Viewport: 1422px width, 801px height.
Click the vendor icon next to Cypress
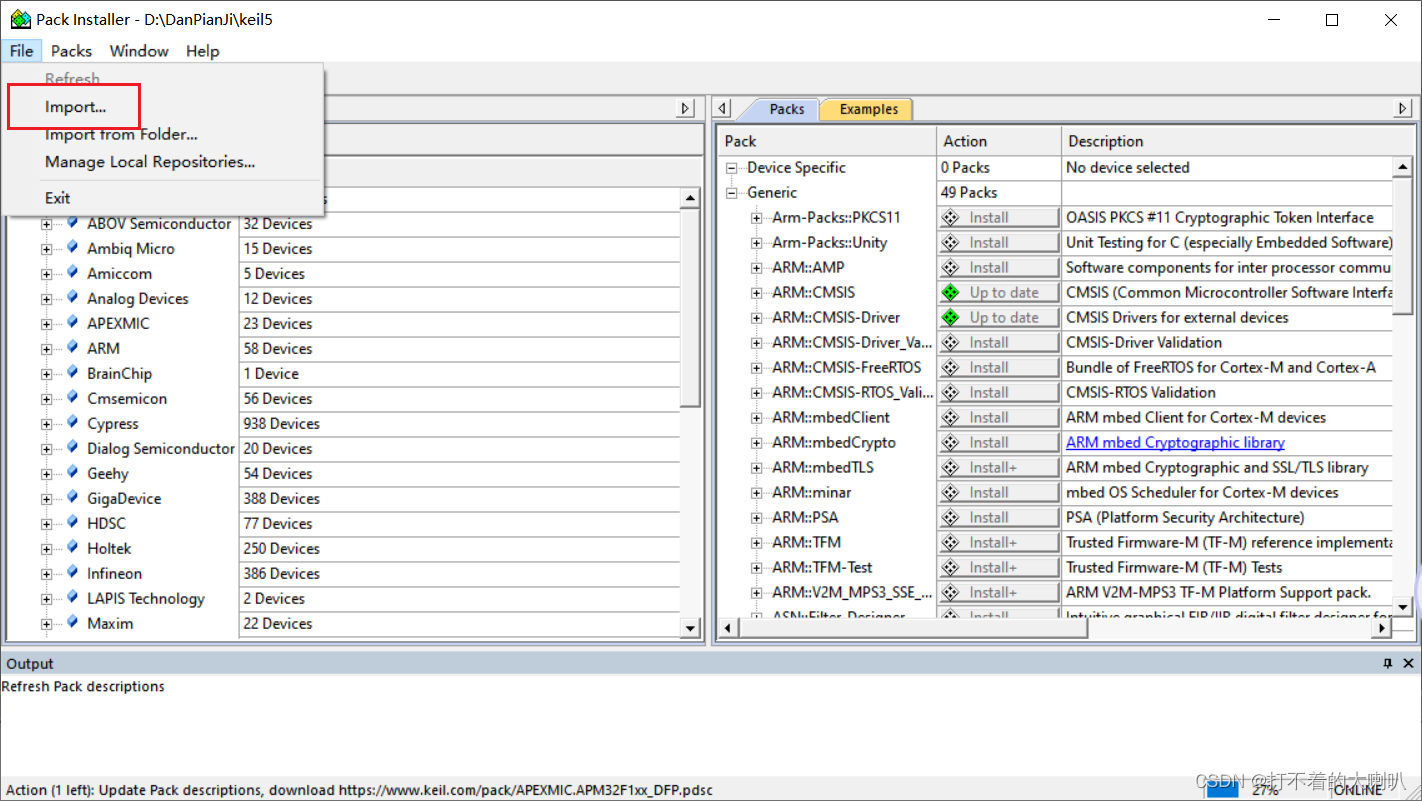72,423
